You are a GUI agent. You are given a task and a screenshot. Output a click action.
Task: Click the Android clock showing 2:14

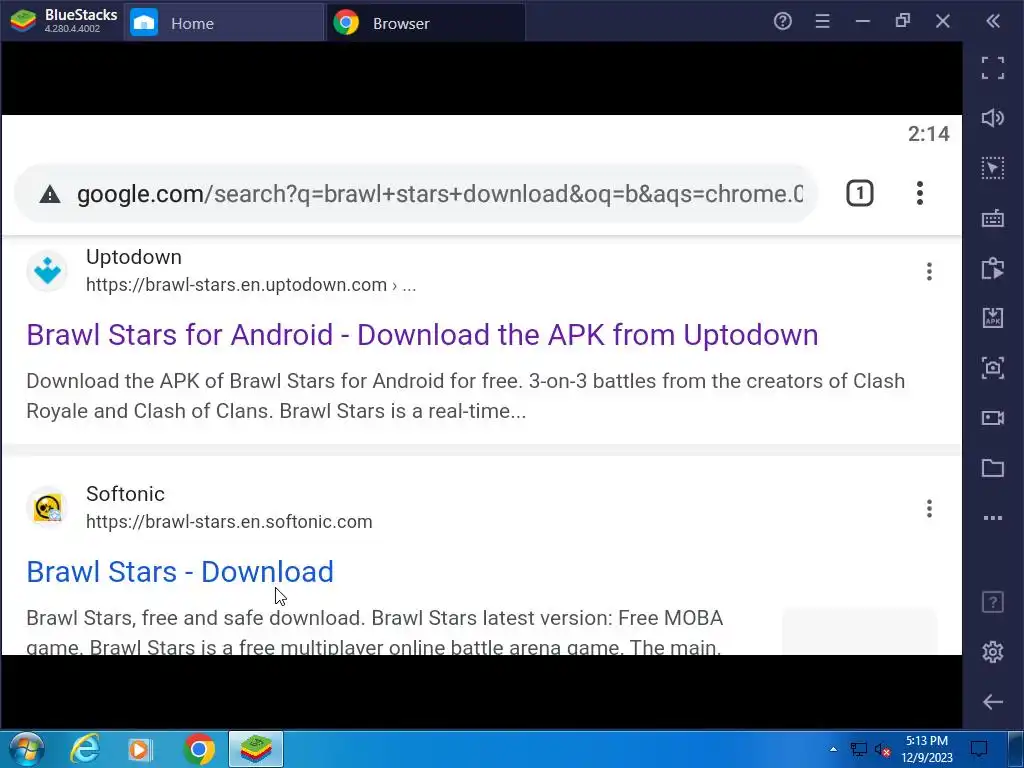coord(929,134)
